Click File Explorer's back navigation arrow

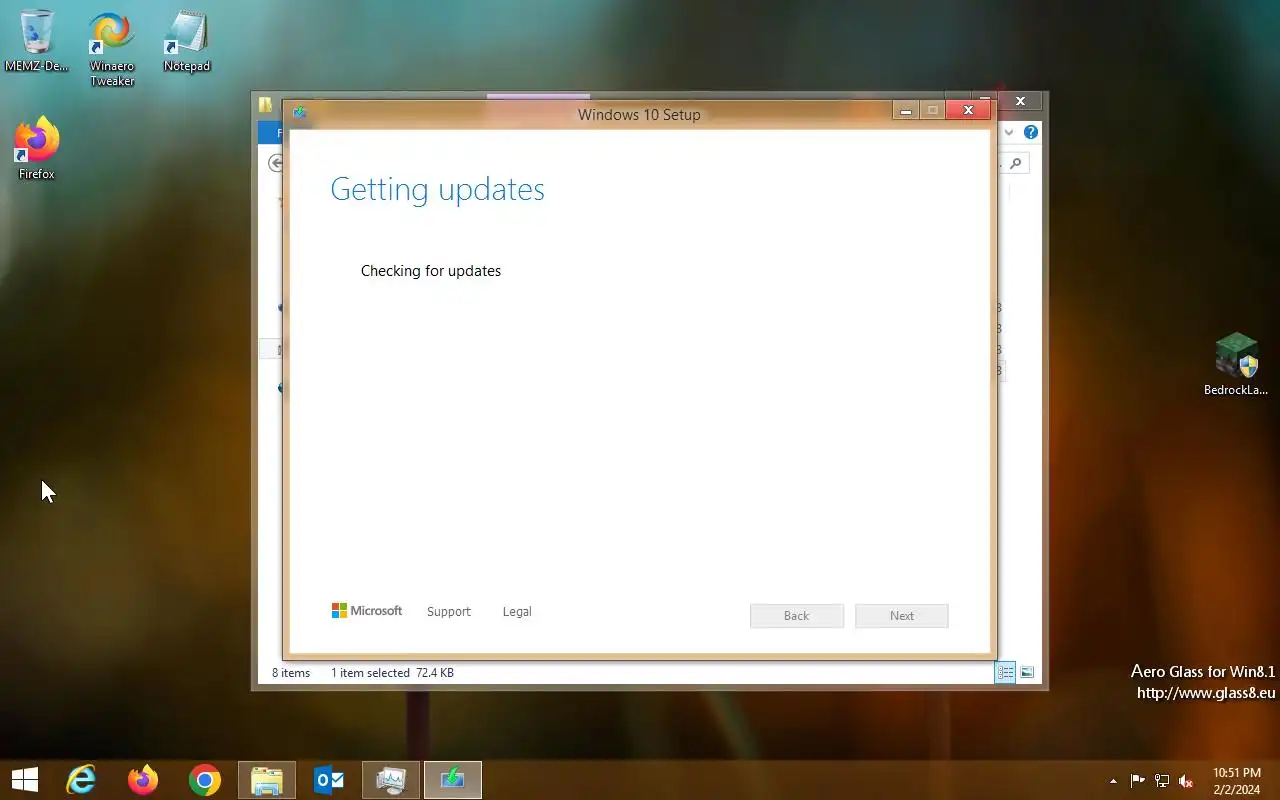pos(276,163)
